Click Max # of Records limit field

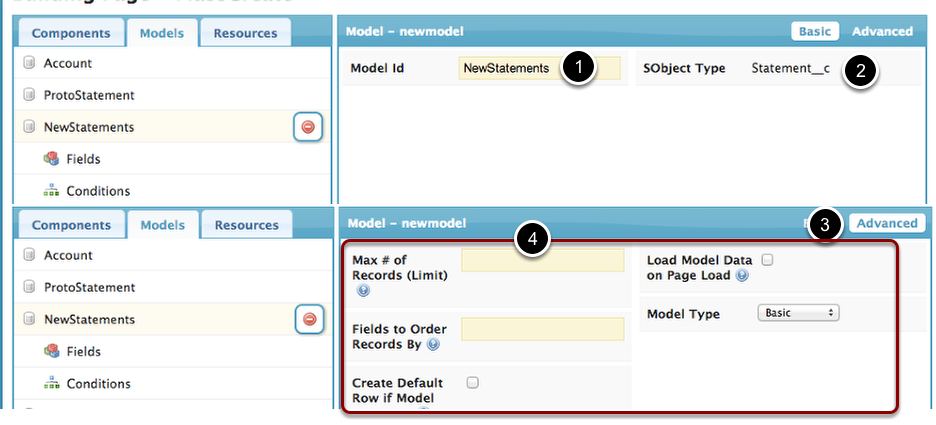coord(542,261)
